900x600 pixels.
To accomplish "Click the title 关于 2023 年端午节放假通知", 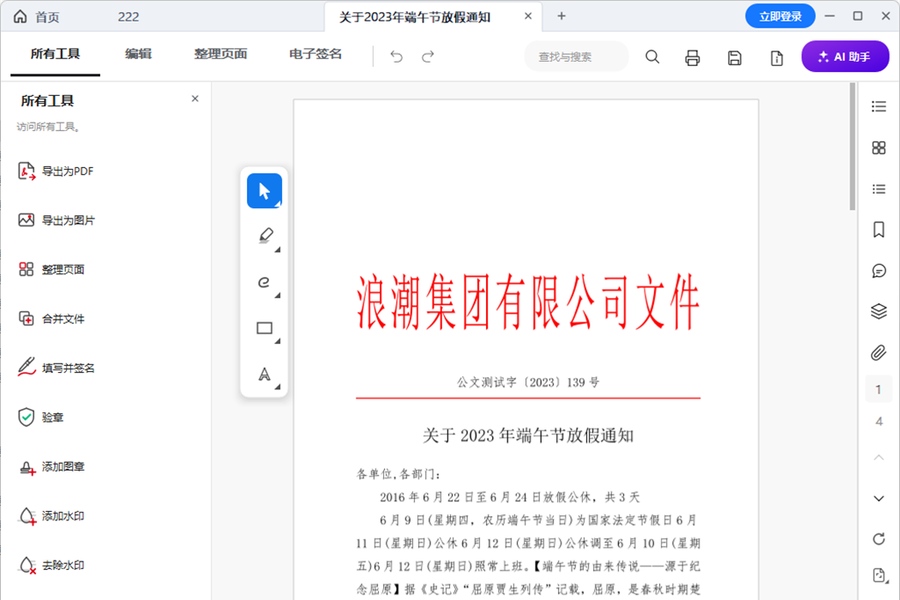I will [x=528, y=435].
